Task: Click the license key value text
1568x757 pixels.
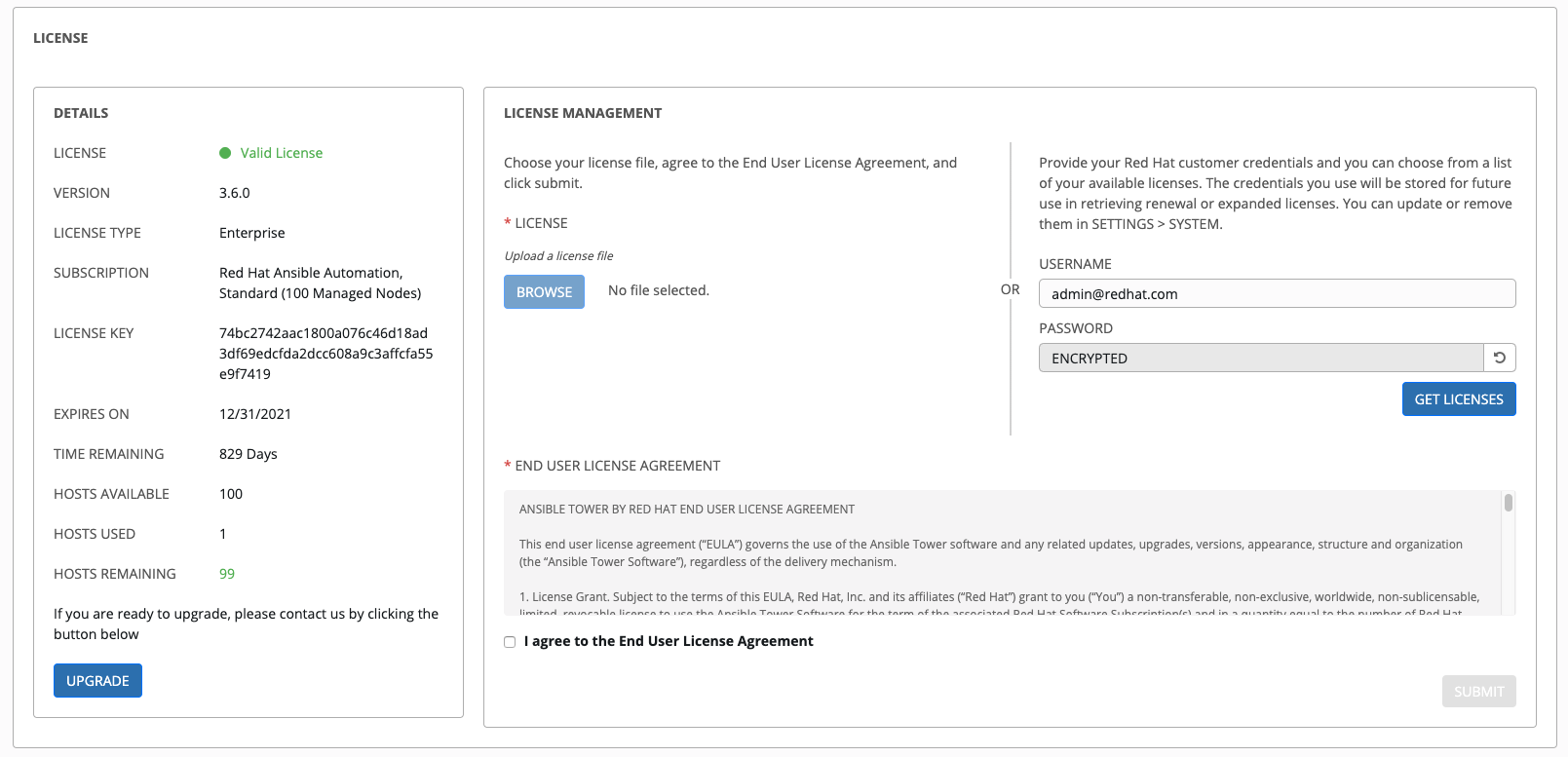Action: tap(325, 354)
